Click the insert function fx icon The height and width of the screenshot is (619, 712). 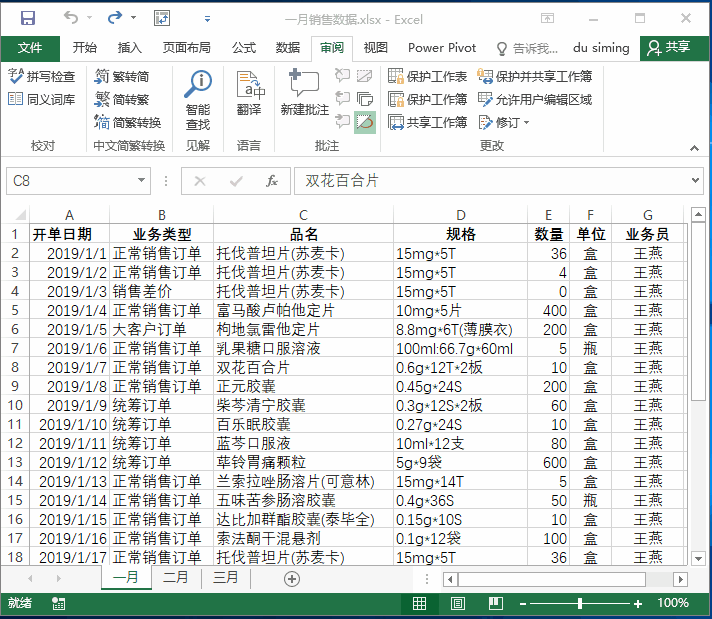(x=272, y=181)
